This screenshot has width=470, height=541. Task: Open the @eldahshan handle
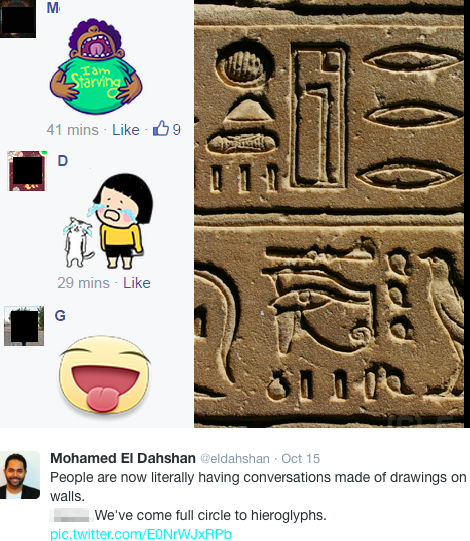coord(235,459)
